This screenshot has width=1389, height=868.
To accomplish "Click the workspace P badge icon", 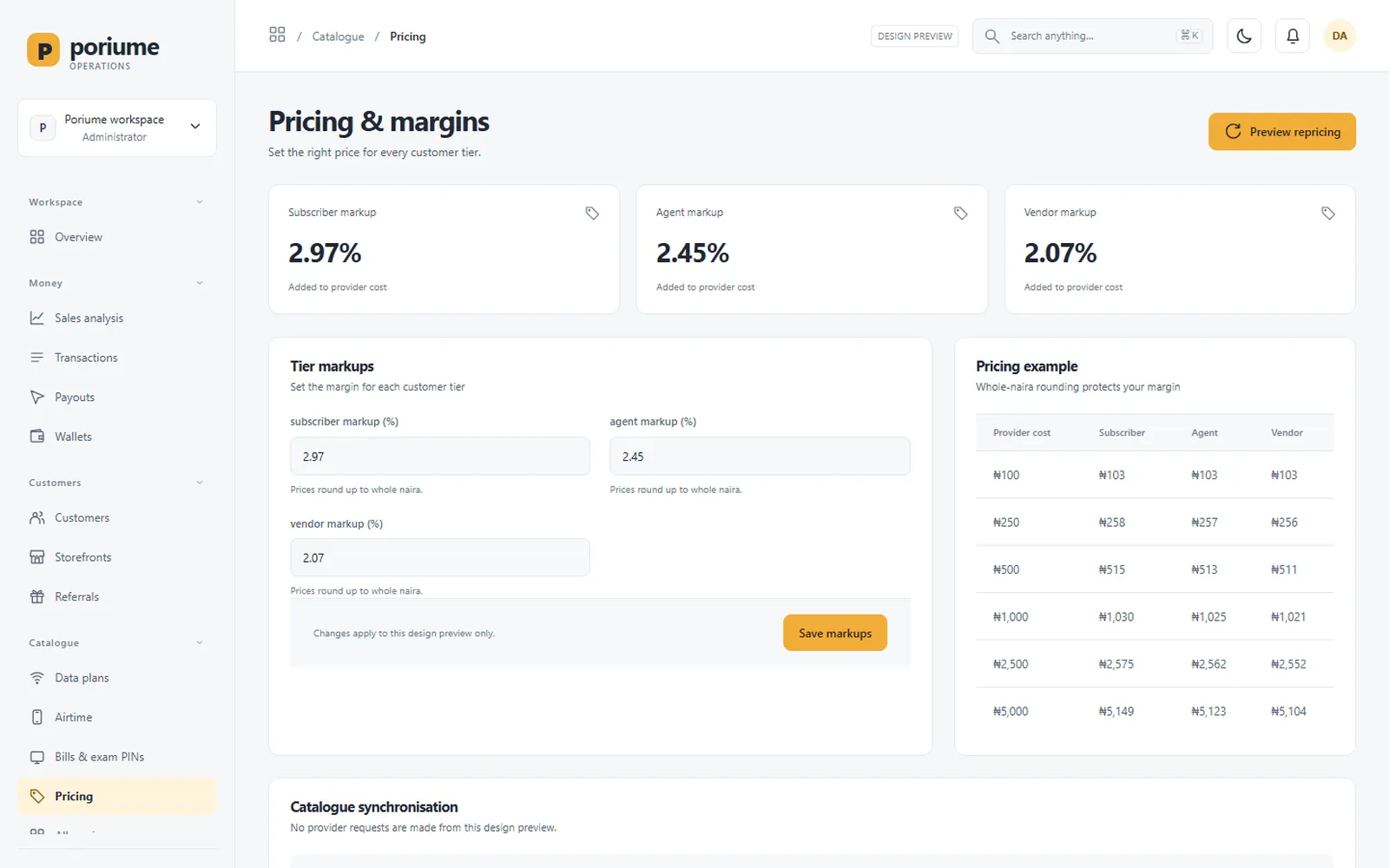I will 43,128.
